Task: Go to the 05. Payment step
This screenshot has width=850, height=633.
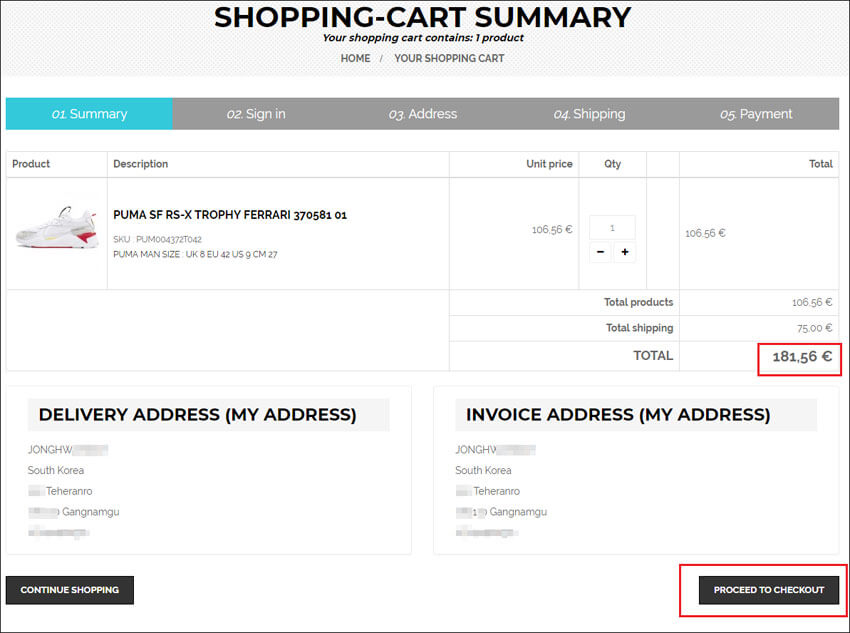Action: point(756,114)
